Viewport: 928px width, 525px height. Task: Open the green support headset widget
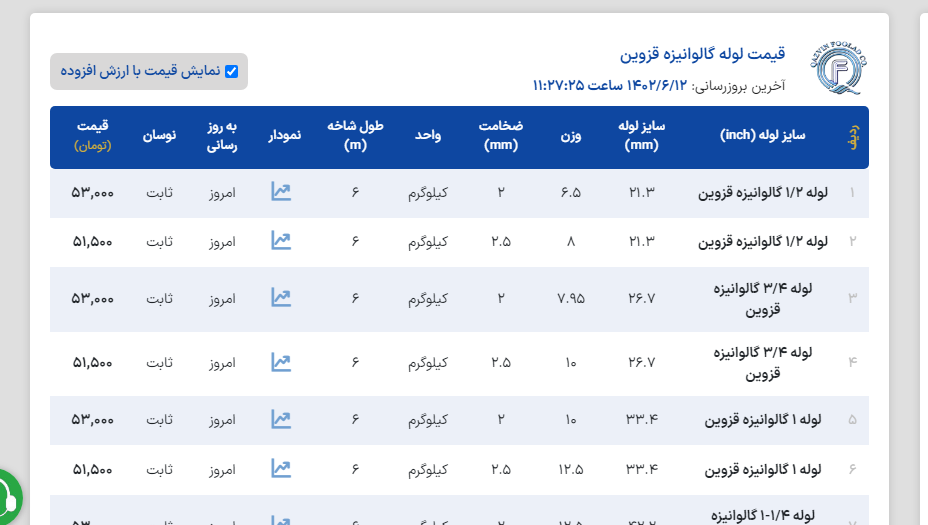click(8, 497)
